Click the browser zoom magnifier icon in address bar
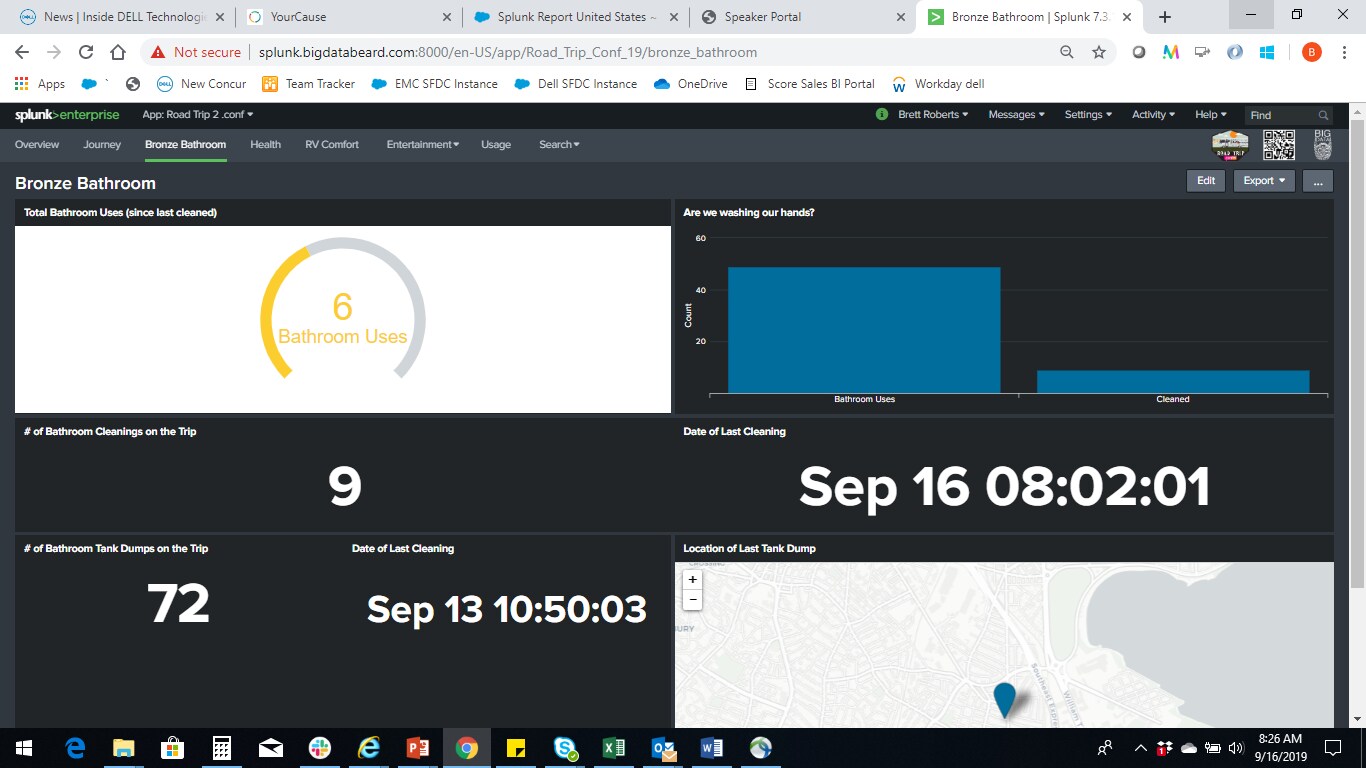This screenshot has width=1366, height=768. click(1067, 52)
